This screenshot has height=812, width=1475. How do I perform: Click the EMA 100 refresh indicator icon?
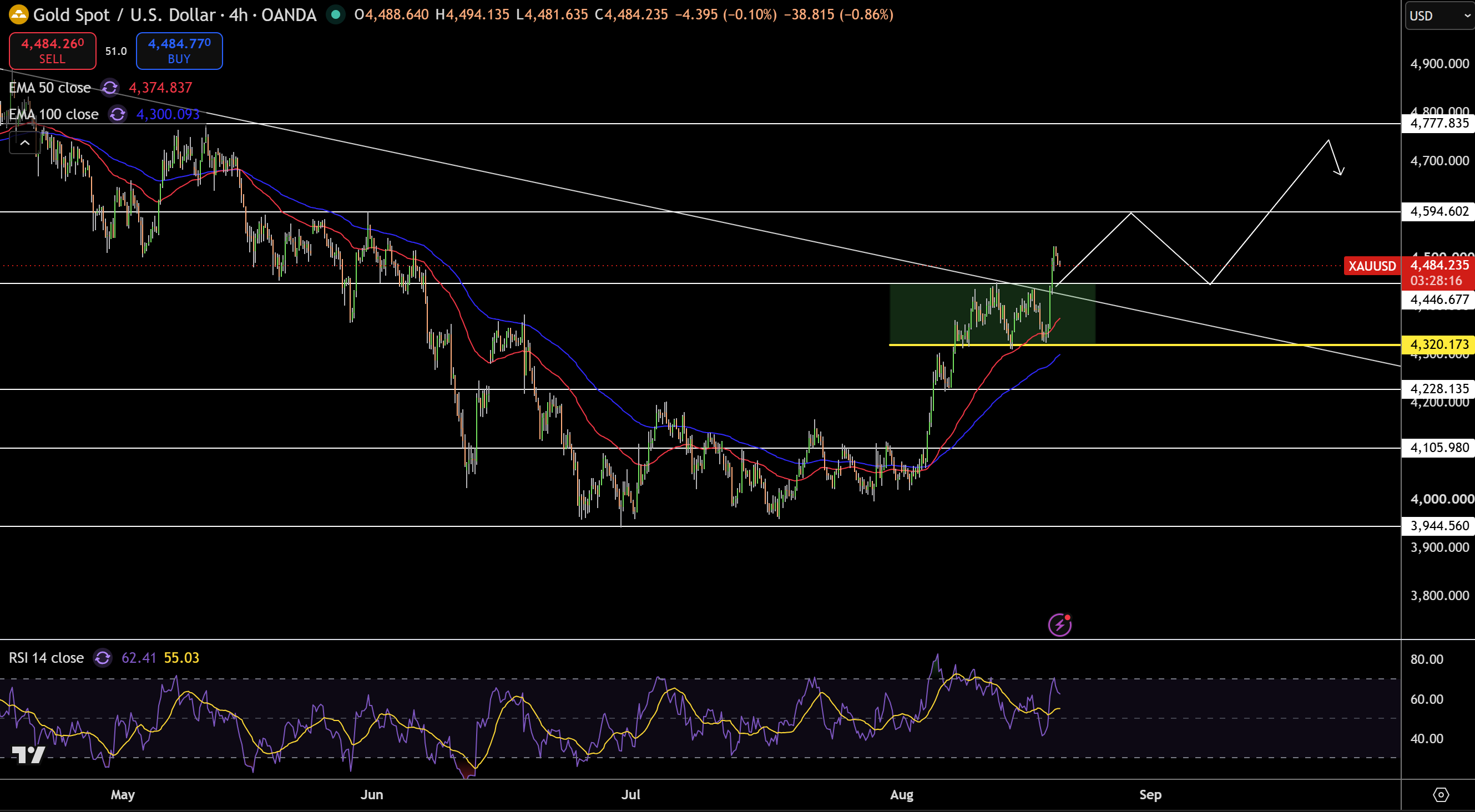118,114
